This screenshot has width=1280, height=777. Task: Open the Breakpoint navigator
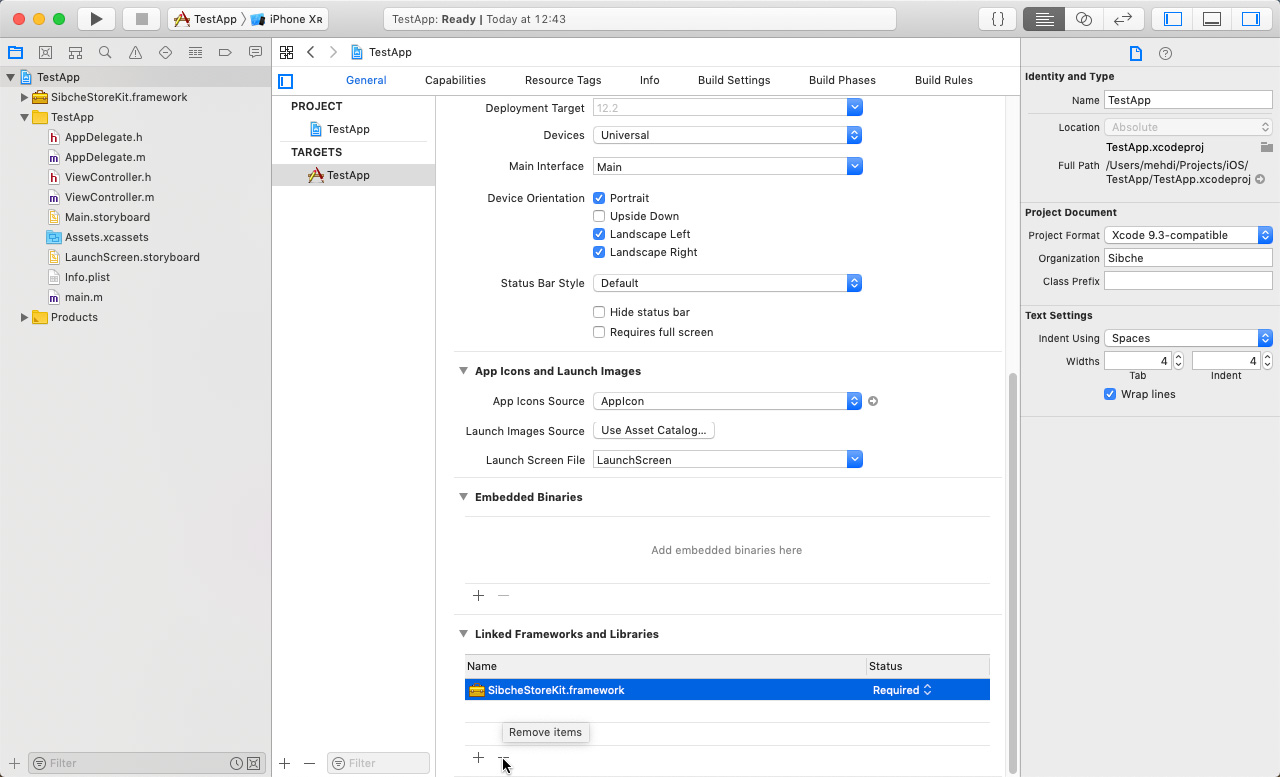[225, 52]
